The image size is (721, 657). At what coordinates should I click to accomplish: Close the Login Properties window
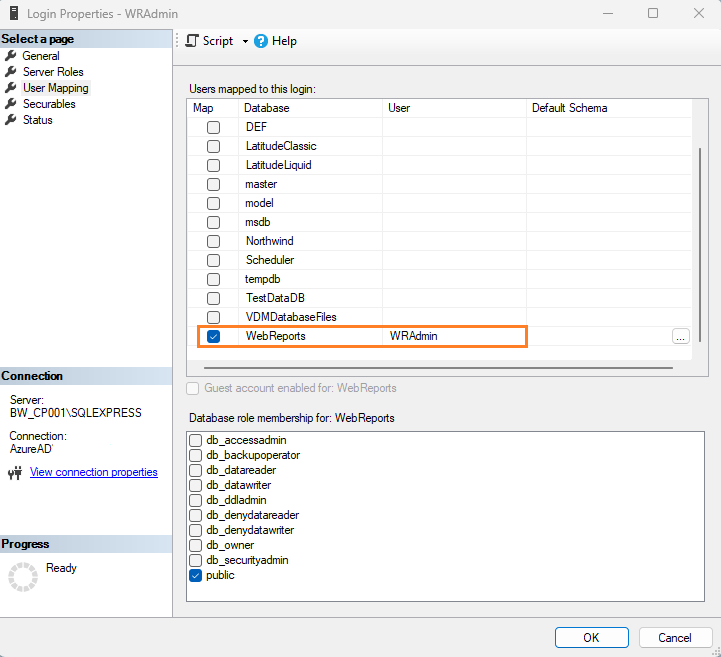[x=698, y=13]
